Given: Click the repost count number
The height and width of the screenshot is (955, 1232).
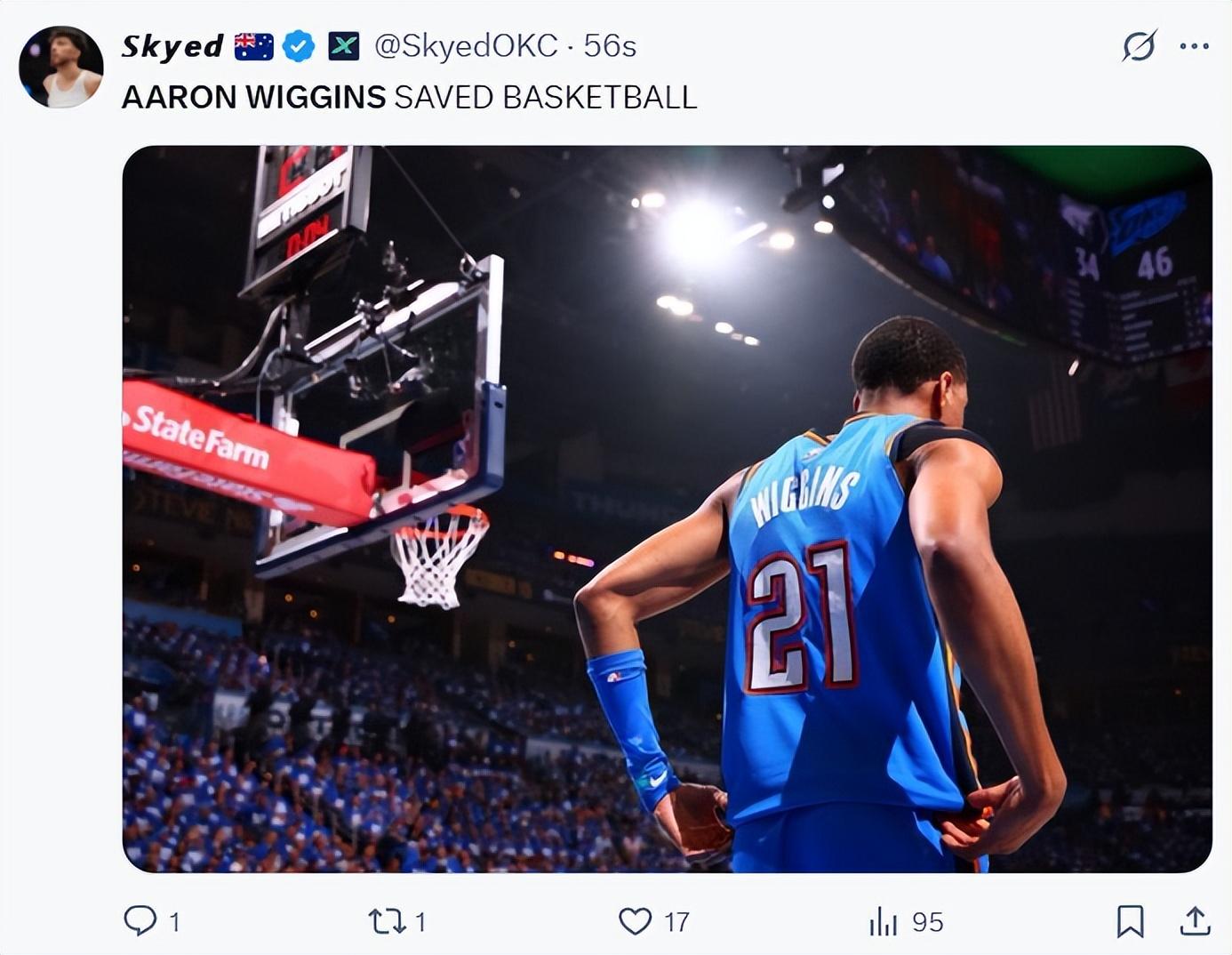Looking at the screenshot, I should click(420, 922).
